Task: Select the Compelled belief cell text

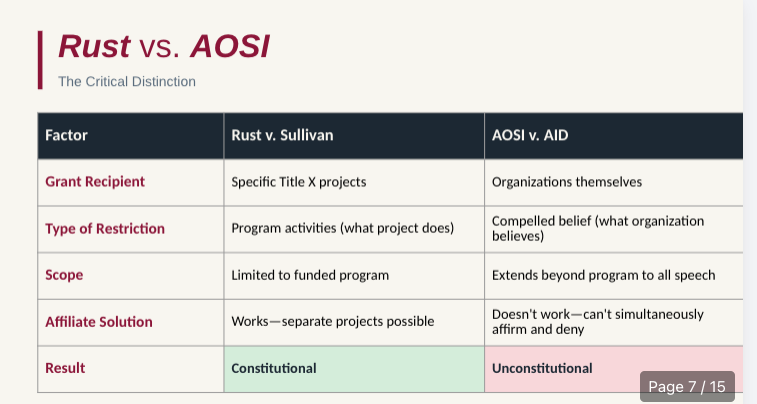Action: 598,228
